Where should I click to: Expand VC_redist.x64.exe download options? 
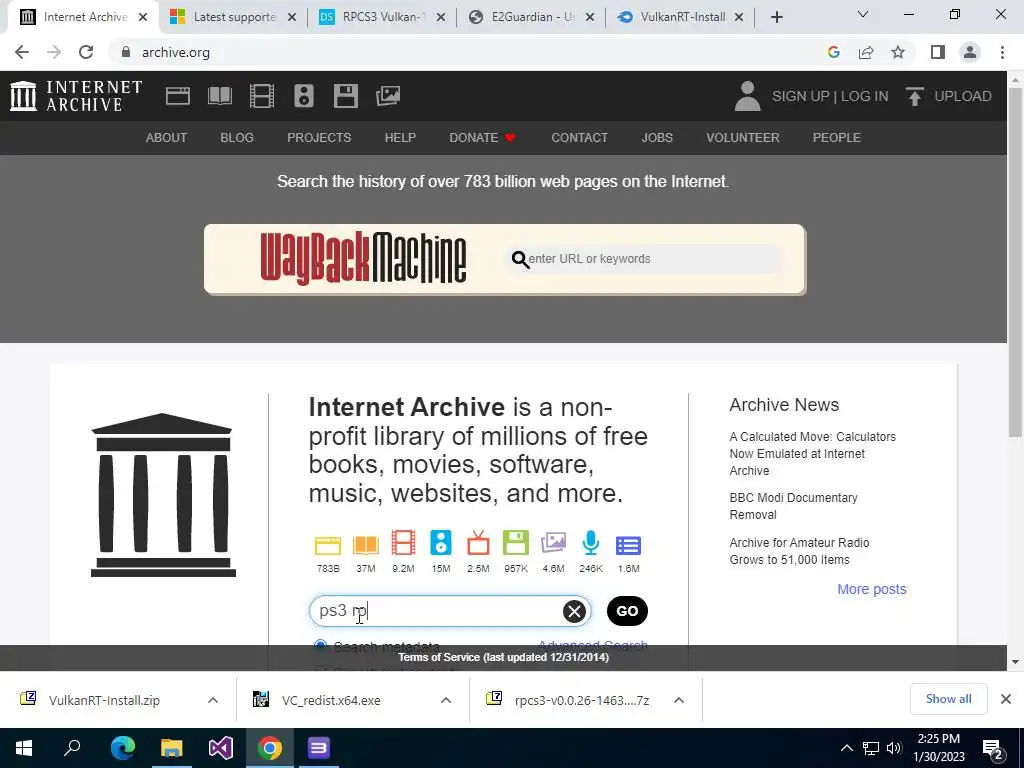pos(446,700)
